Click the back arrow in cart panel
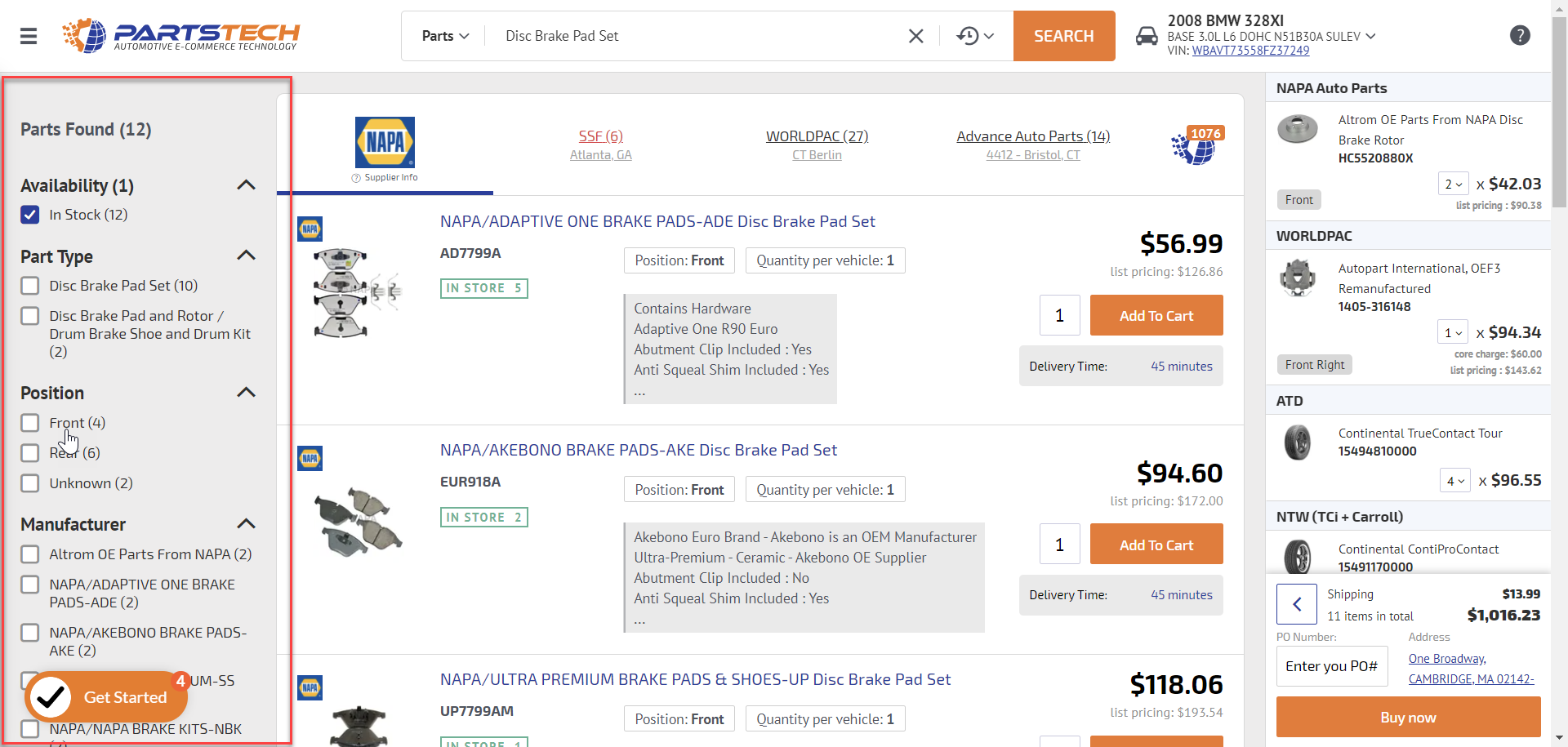The height and width of the screenshot is (747, 1568). 1296,604
